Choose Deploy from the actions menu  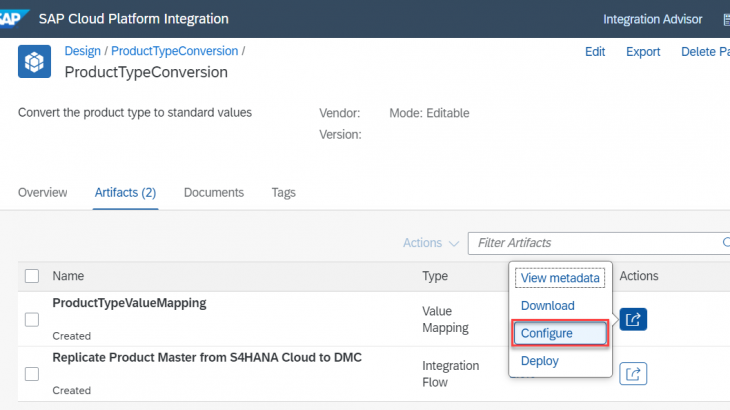click(x=540, y=361)
